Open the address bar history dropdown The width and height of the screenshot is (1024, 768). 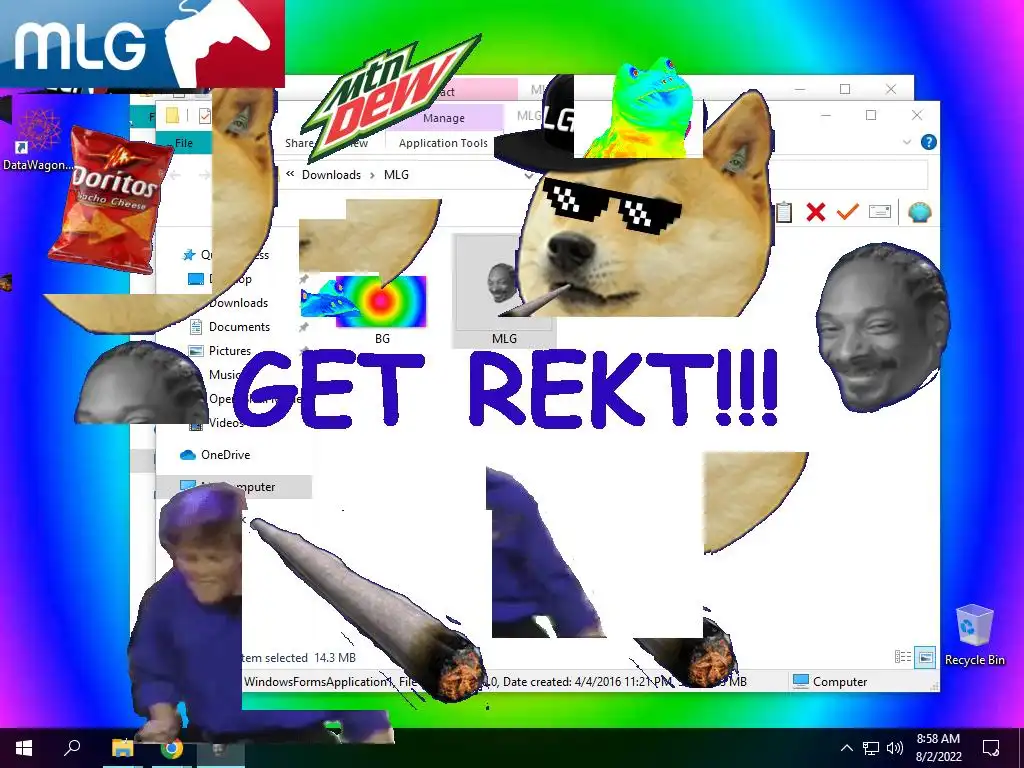pyautogui.click(x=528, y=175)
